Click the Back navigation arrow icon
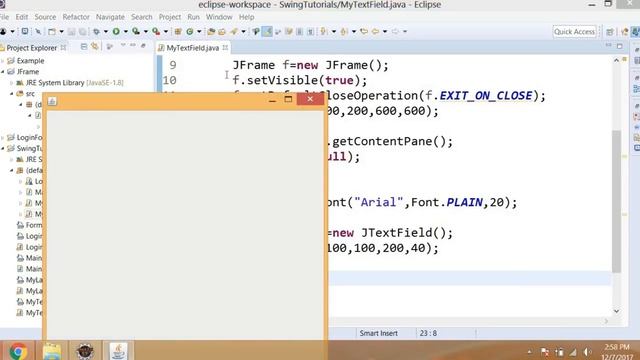 [375, 31]
